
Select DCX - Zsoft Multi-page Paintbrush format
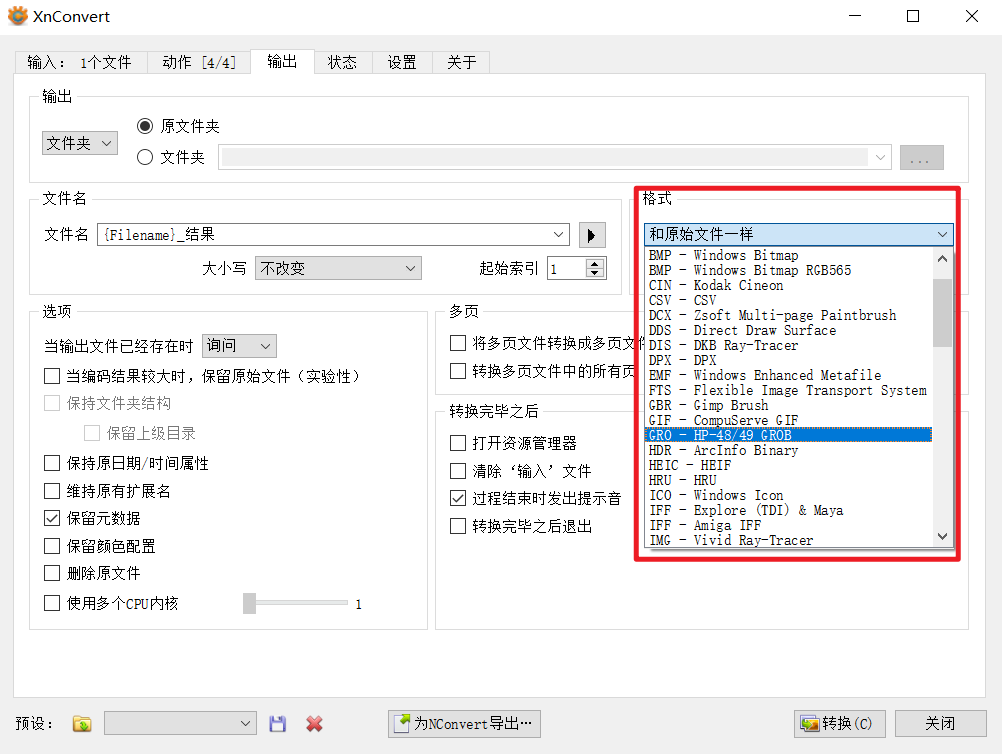789,316
